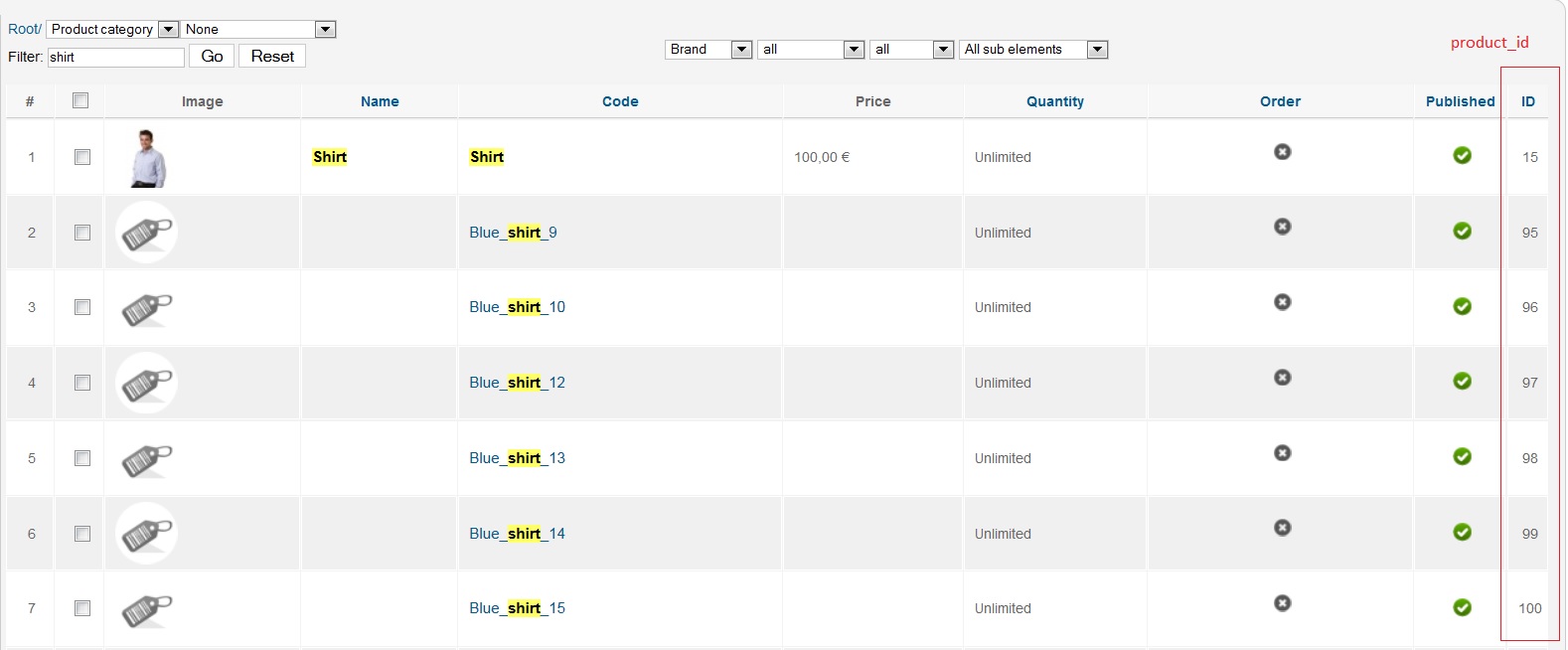The width and height of the screenshot is (1568, 650).
Task: Click ID value 15
Action: pyautogui.click(x=1529, y=157)
